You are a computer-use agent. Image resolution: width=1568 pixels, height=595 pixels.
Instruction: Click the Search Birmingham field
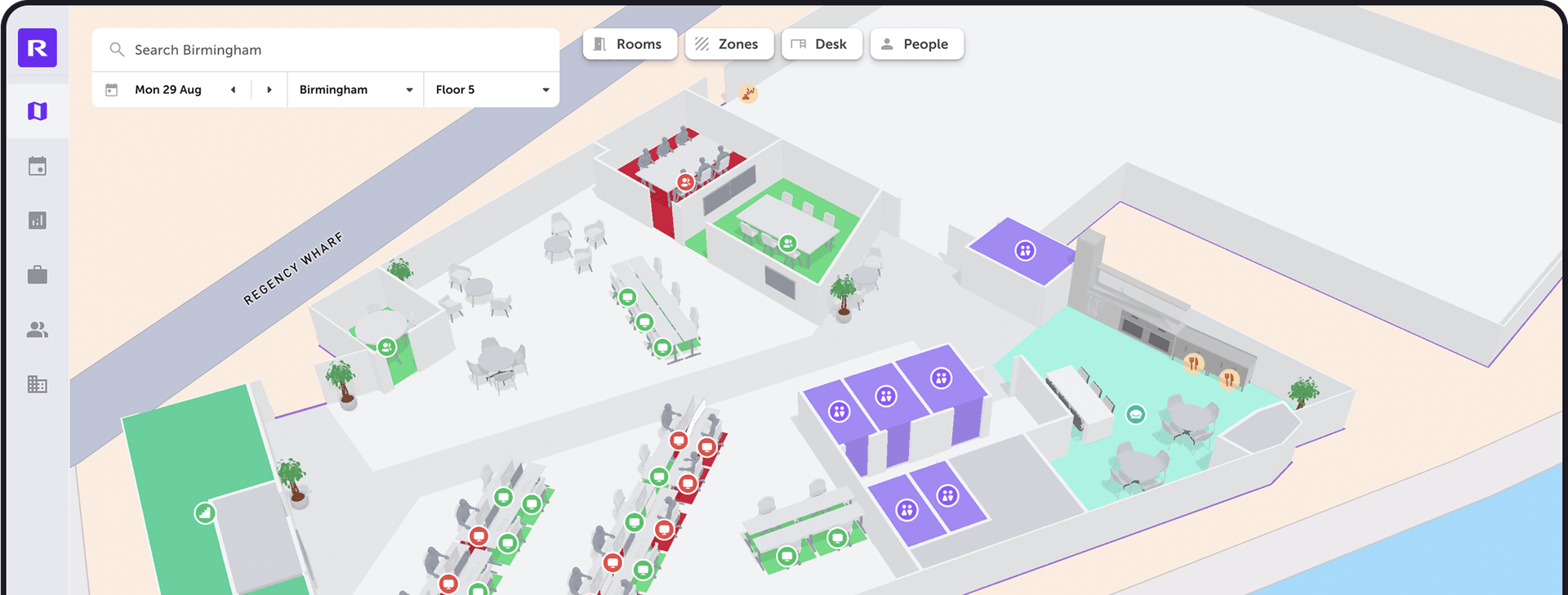(327, 50)
